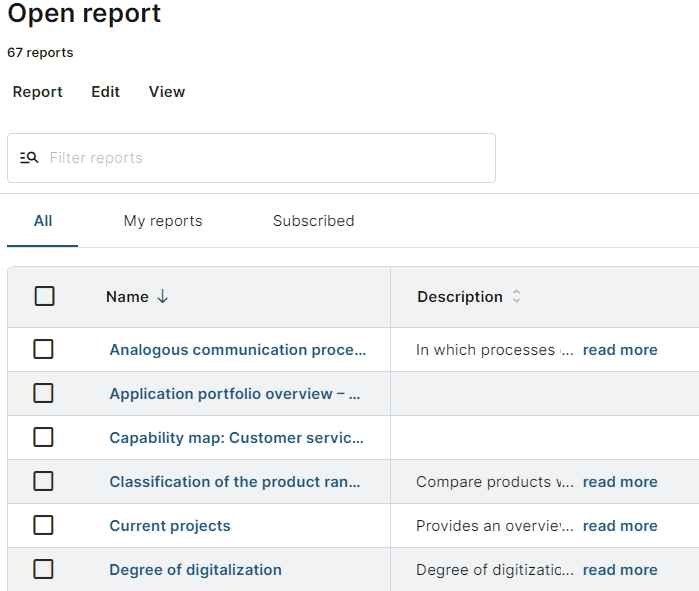
Task: Click the Description column sort icon
Action: (x=516, y=297)
